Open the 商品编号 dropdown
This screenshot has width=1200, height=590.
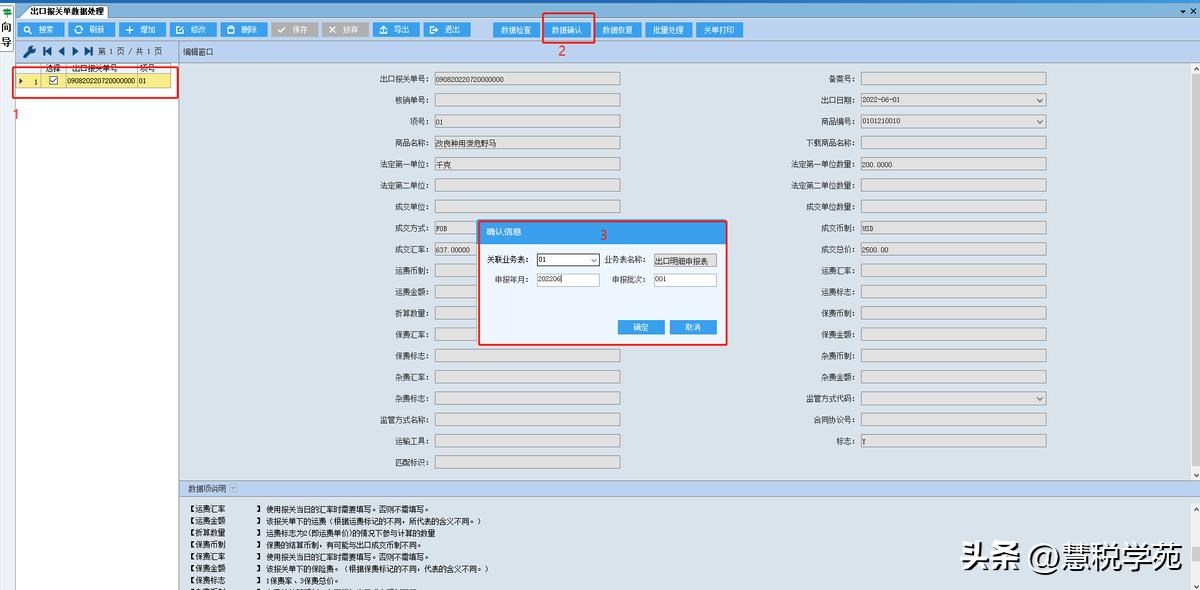click(x=1040, y=121)
